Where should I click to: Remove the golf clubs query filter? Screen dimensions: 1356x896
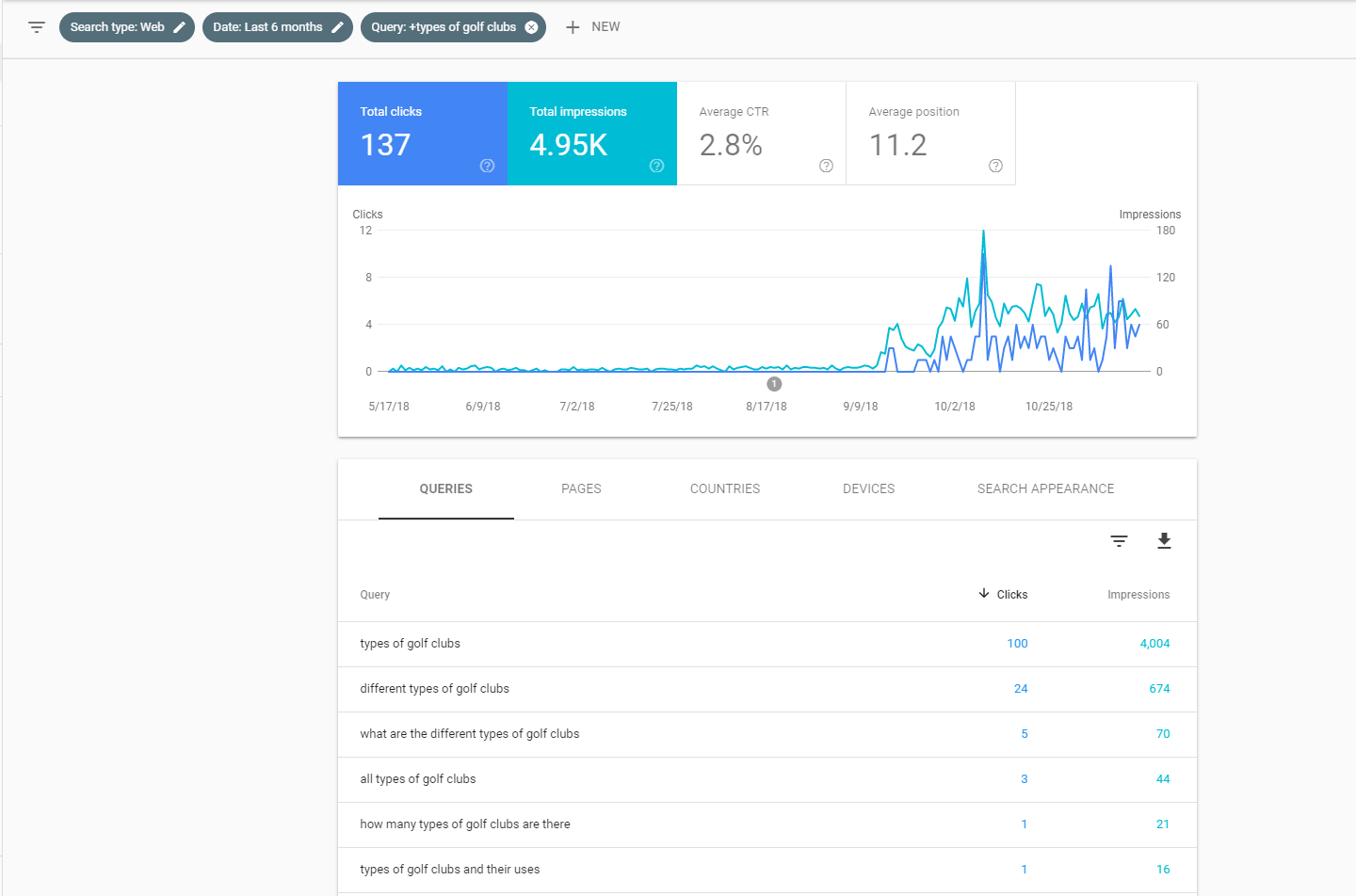[x=531, y=27]
